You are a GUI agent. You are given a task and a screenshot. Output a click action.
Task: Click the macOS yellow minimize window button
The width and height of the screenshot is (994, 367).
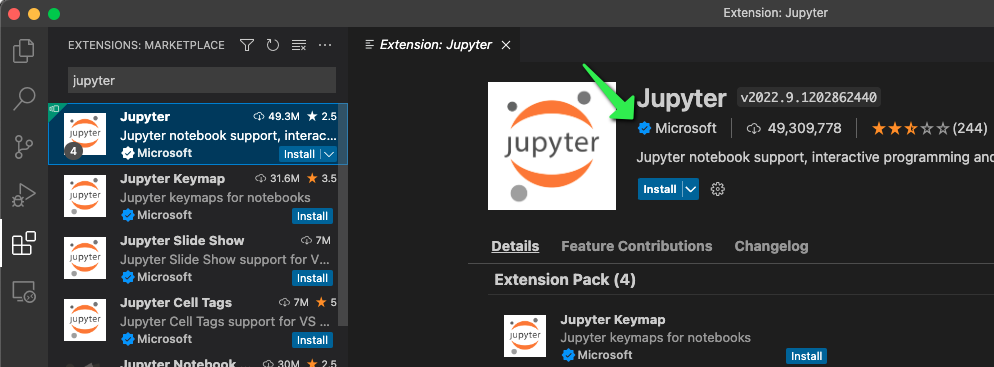34,13
